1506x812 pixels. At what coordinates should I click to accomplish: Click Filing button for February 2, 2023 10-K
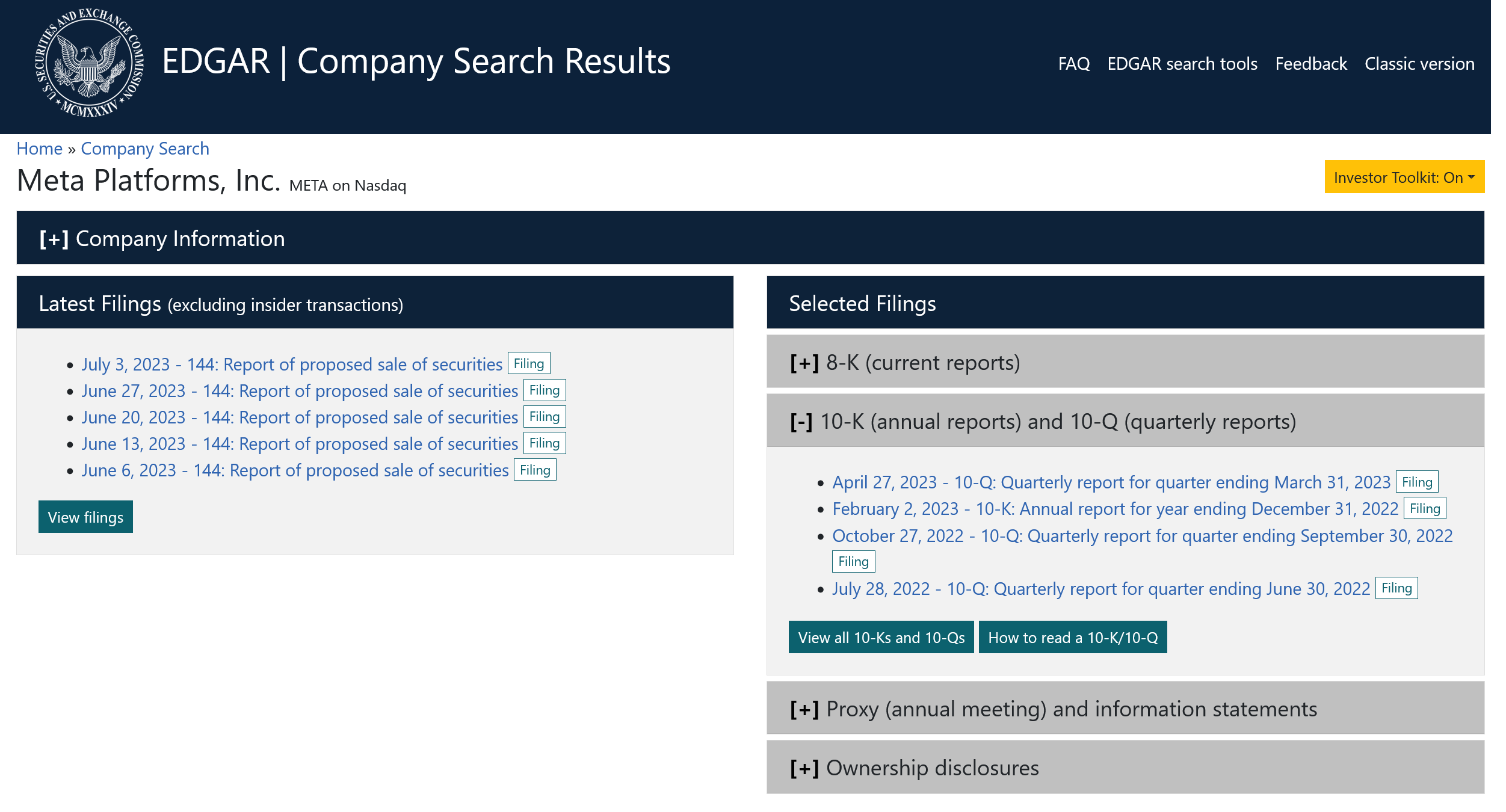1425,508
